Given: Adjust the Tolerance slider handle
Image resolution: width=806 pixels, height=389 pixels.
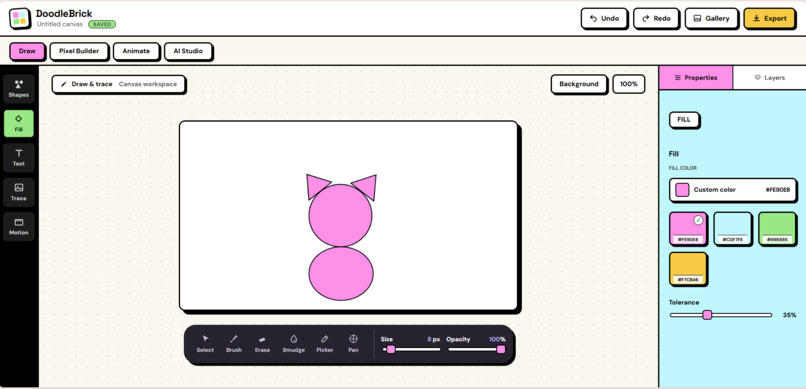Looking at the screenshot, I should [707, 315].
